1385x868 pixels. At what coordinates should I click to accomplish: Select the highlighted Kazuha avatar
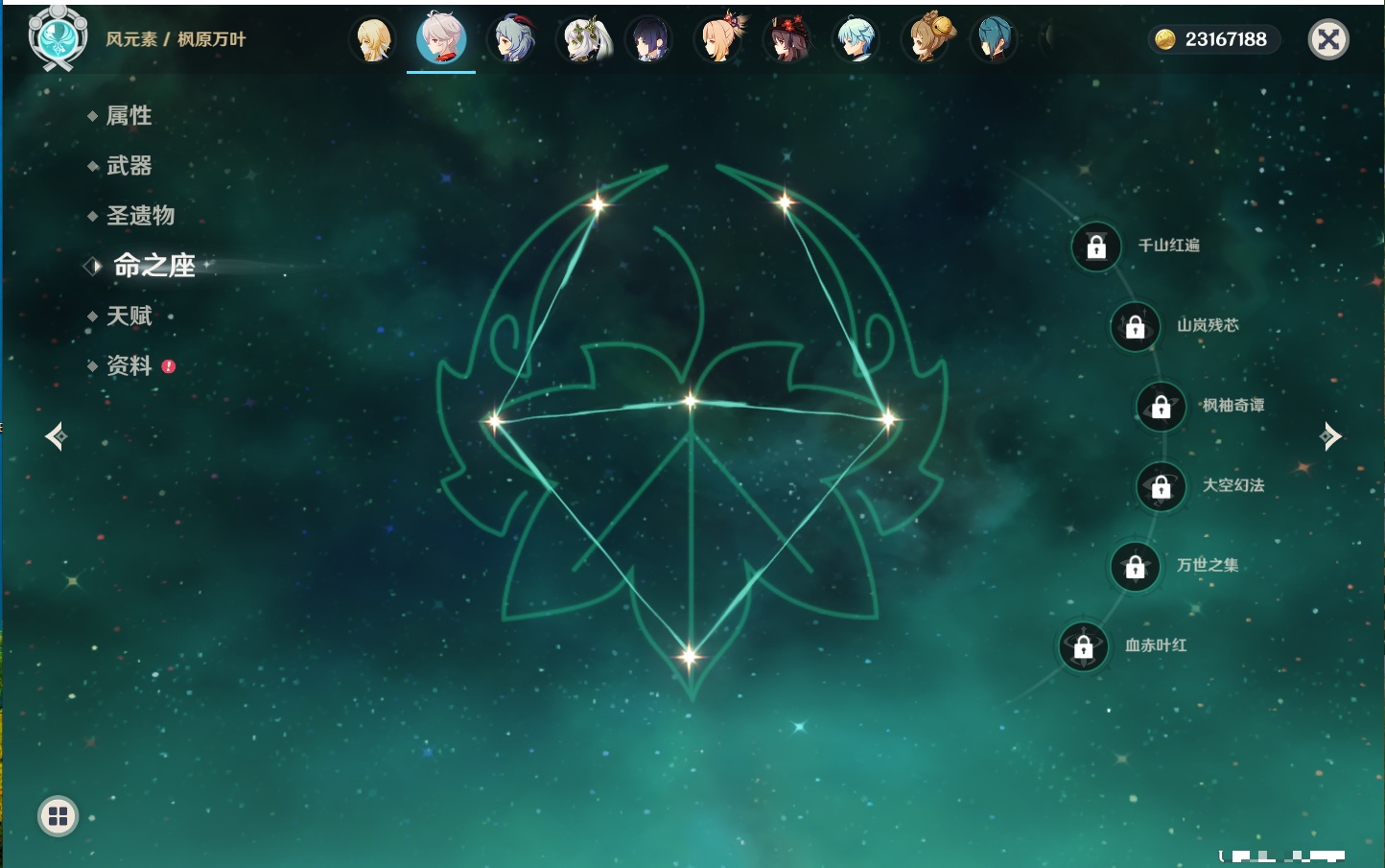(x=441, y=38)
